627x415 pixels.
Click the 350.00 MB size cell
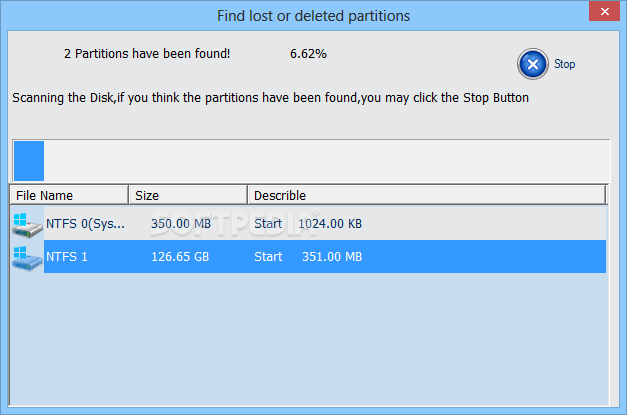point(181,223)
